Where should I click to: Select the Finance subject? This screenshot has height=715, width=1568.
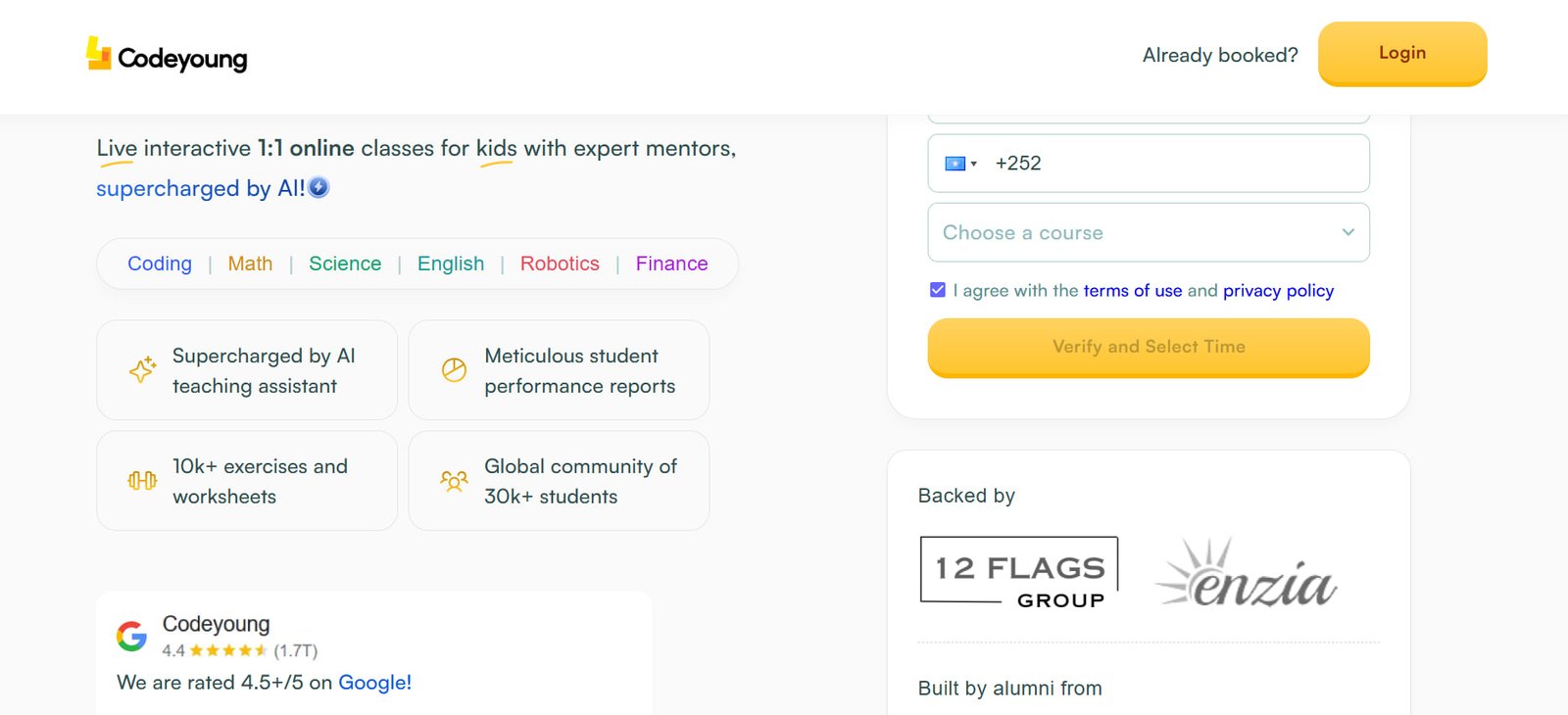point(671,263)
